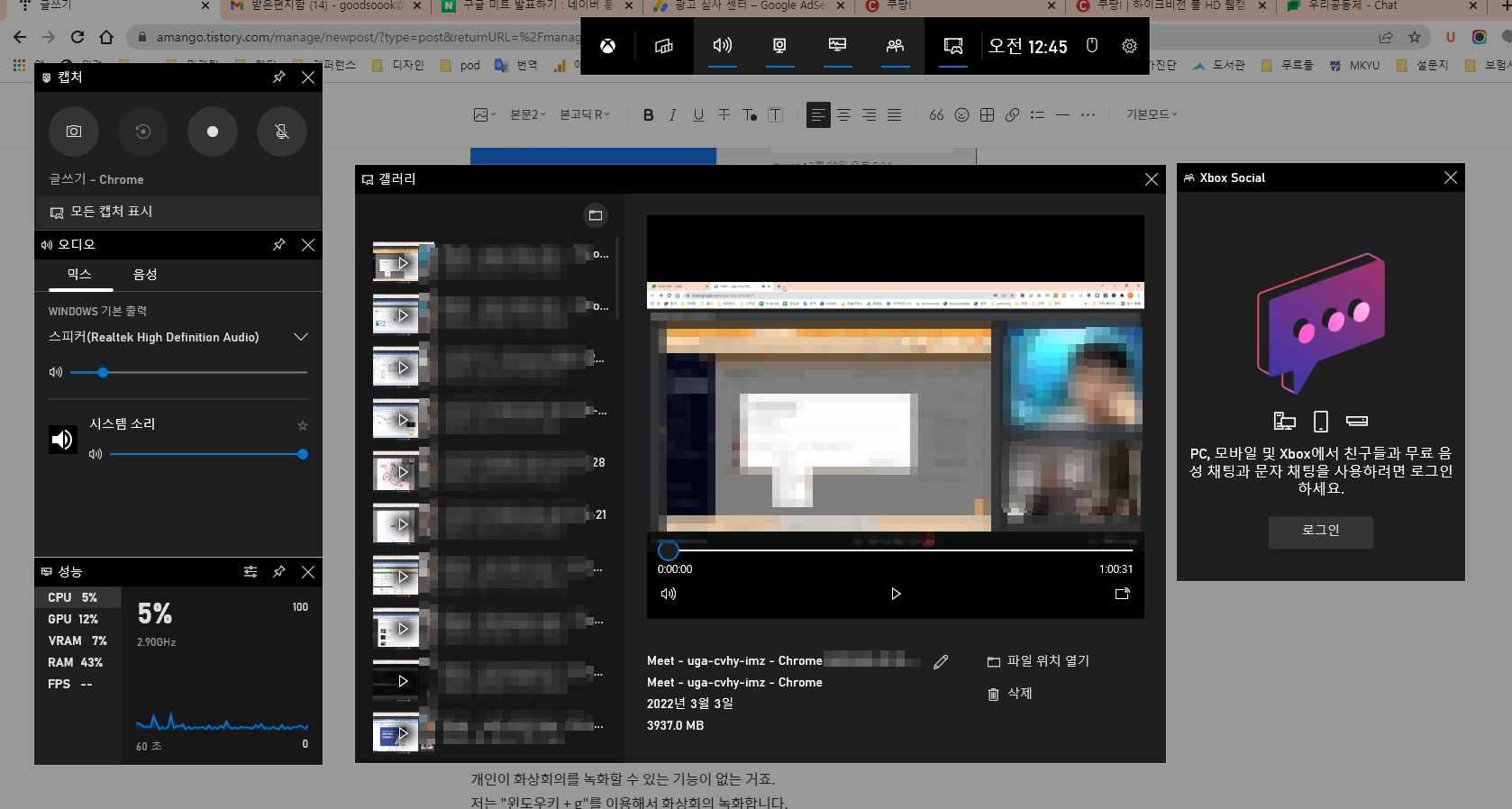
Task: Select the FPS performance metric
Action: point(77,684)
